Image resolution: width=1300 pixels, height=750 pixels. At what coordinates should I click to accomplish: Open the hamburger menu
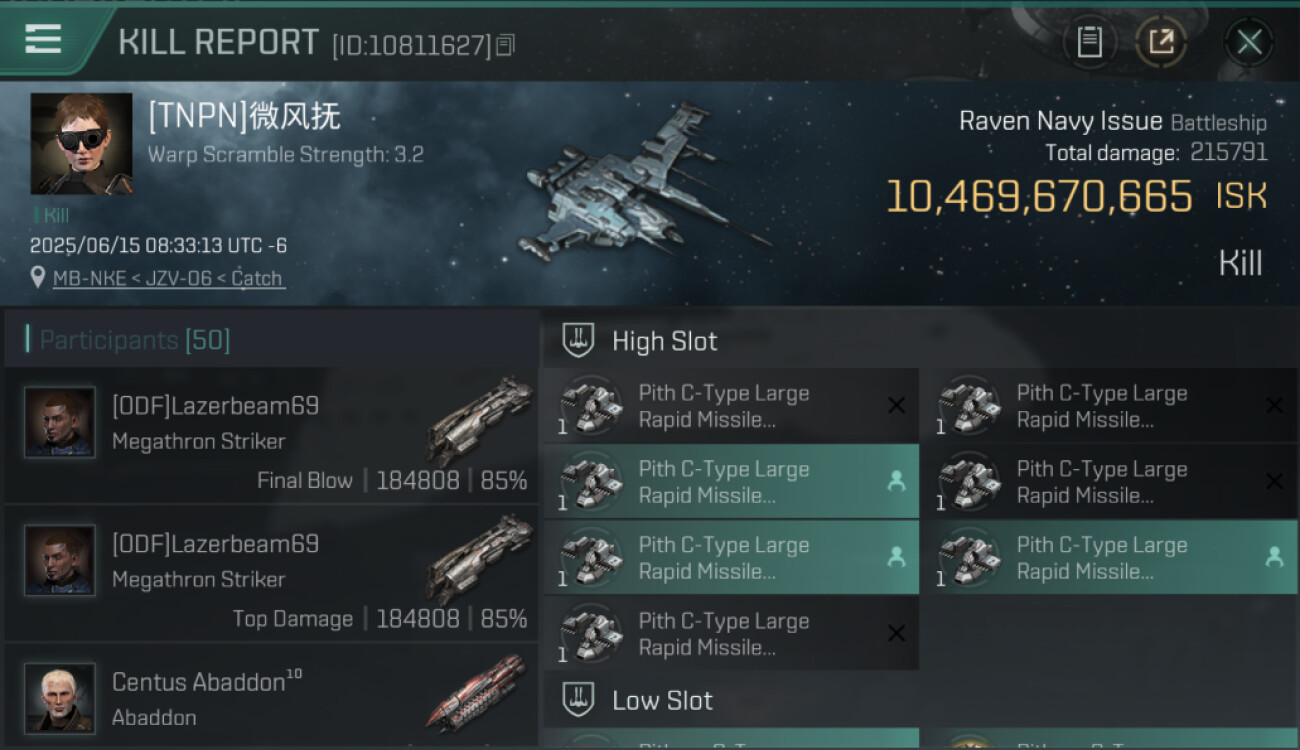point(43,40)
